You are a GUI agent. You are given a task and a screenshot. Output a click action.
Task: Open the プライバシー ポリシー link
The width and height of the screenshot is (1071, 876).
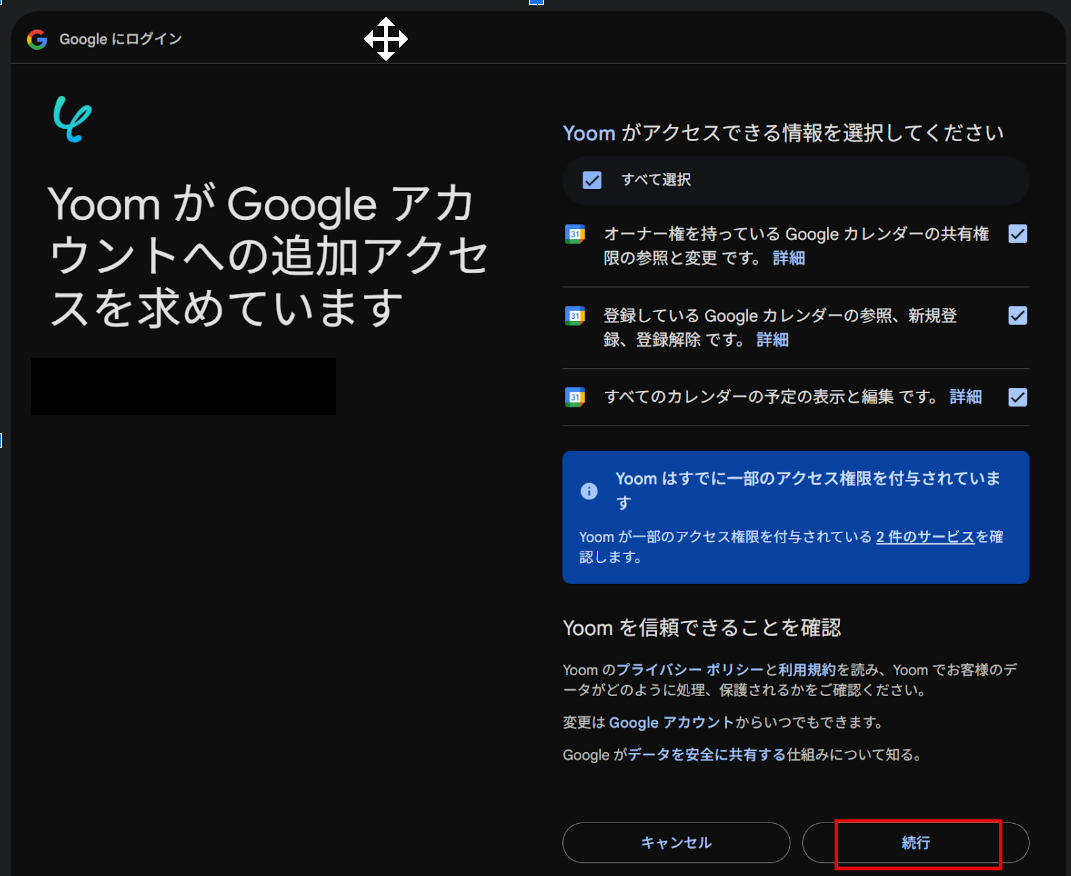click(690, 670)
